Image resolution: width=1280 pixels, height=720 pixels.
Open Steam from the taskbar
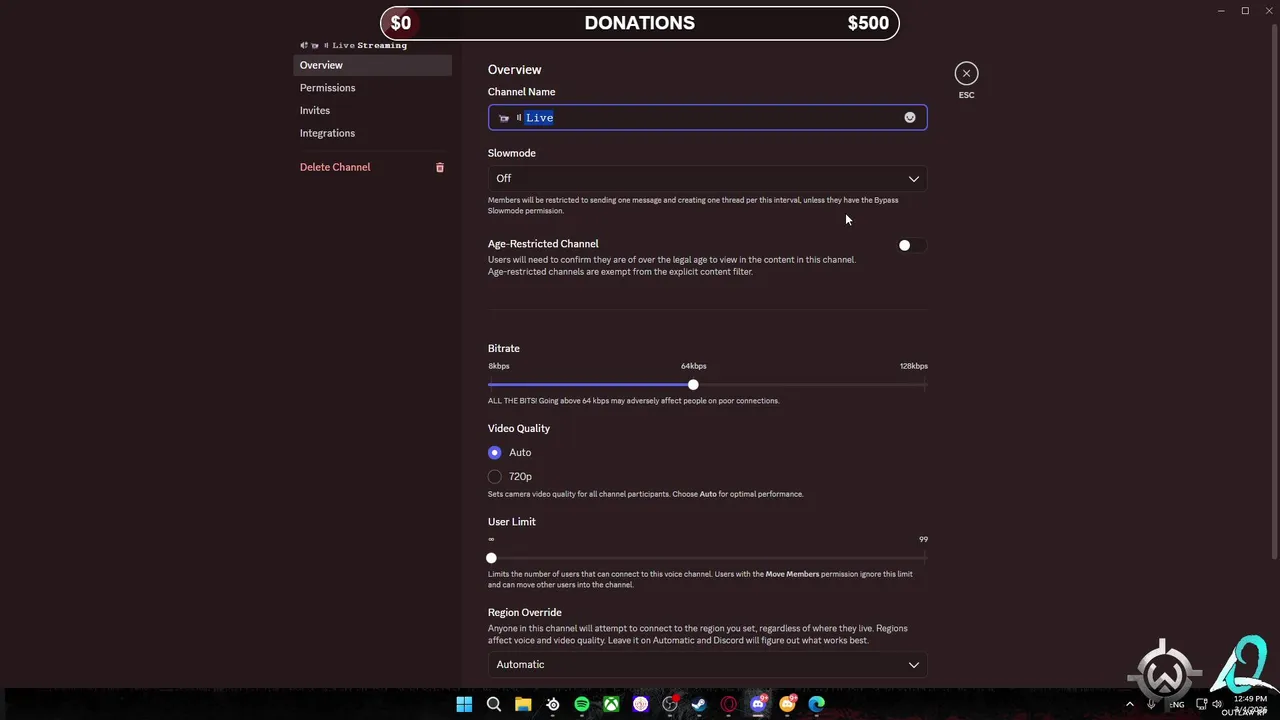point(699,704)
